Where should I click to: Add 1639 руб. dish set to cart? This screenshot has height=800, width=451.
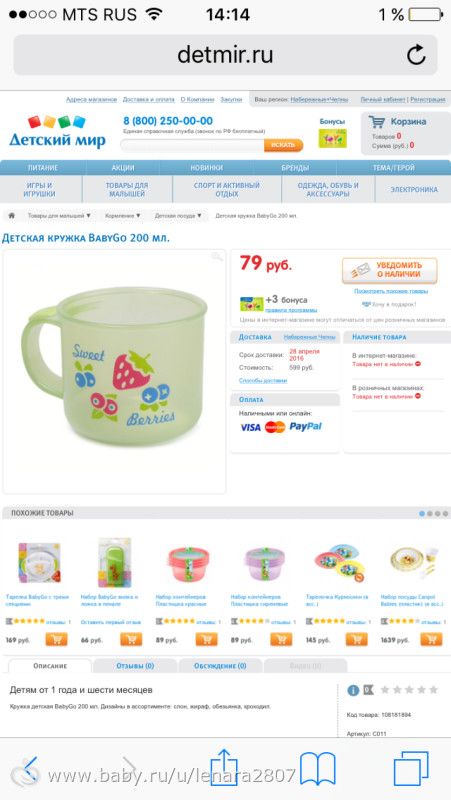coord(431,639)
